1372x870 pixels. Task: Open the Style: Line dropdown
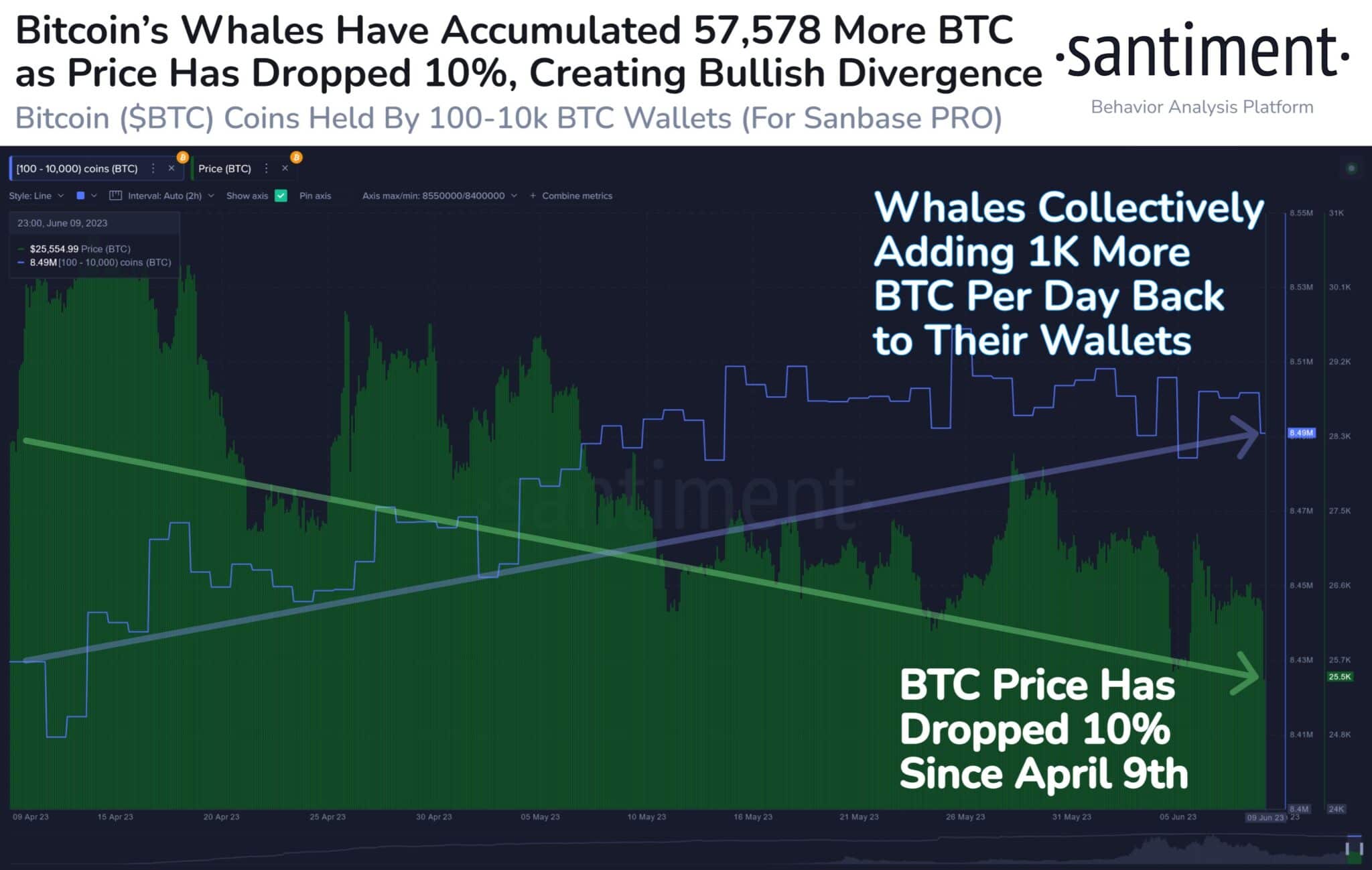37,196
